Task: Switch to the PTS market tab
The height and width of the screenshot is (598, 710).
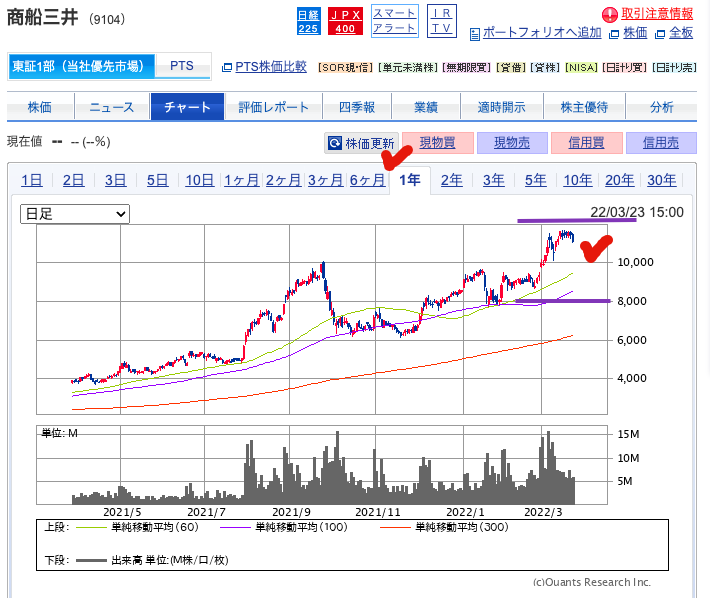Action: (182, 66)
